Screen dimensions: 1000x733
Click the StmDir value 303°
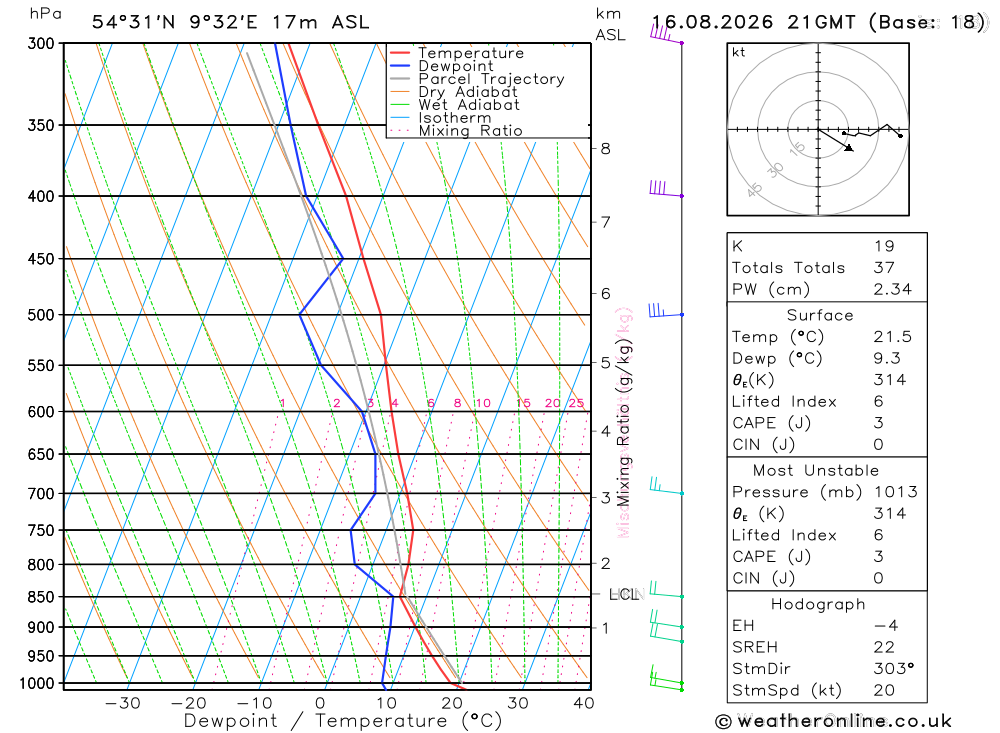click(x=894, y=669)
